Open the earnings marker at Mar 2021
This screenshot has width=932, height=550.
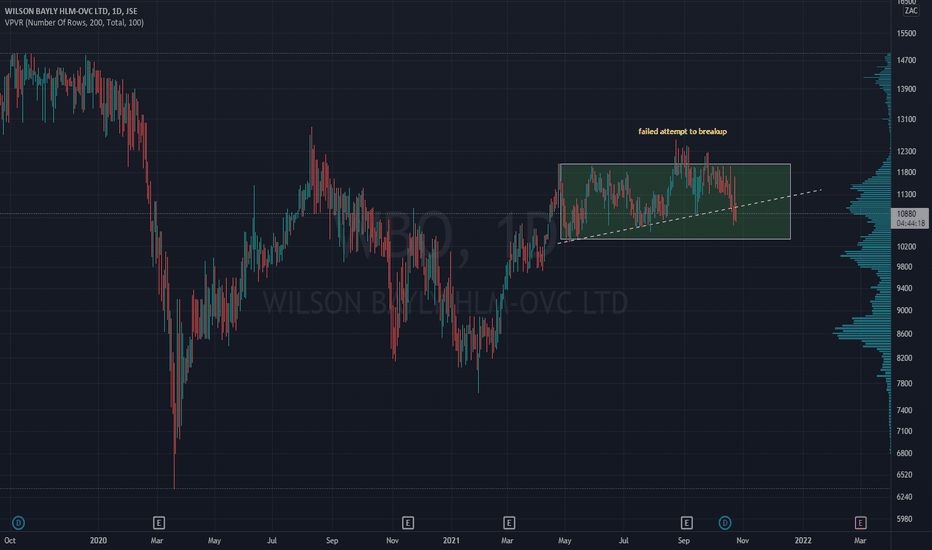509,523
